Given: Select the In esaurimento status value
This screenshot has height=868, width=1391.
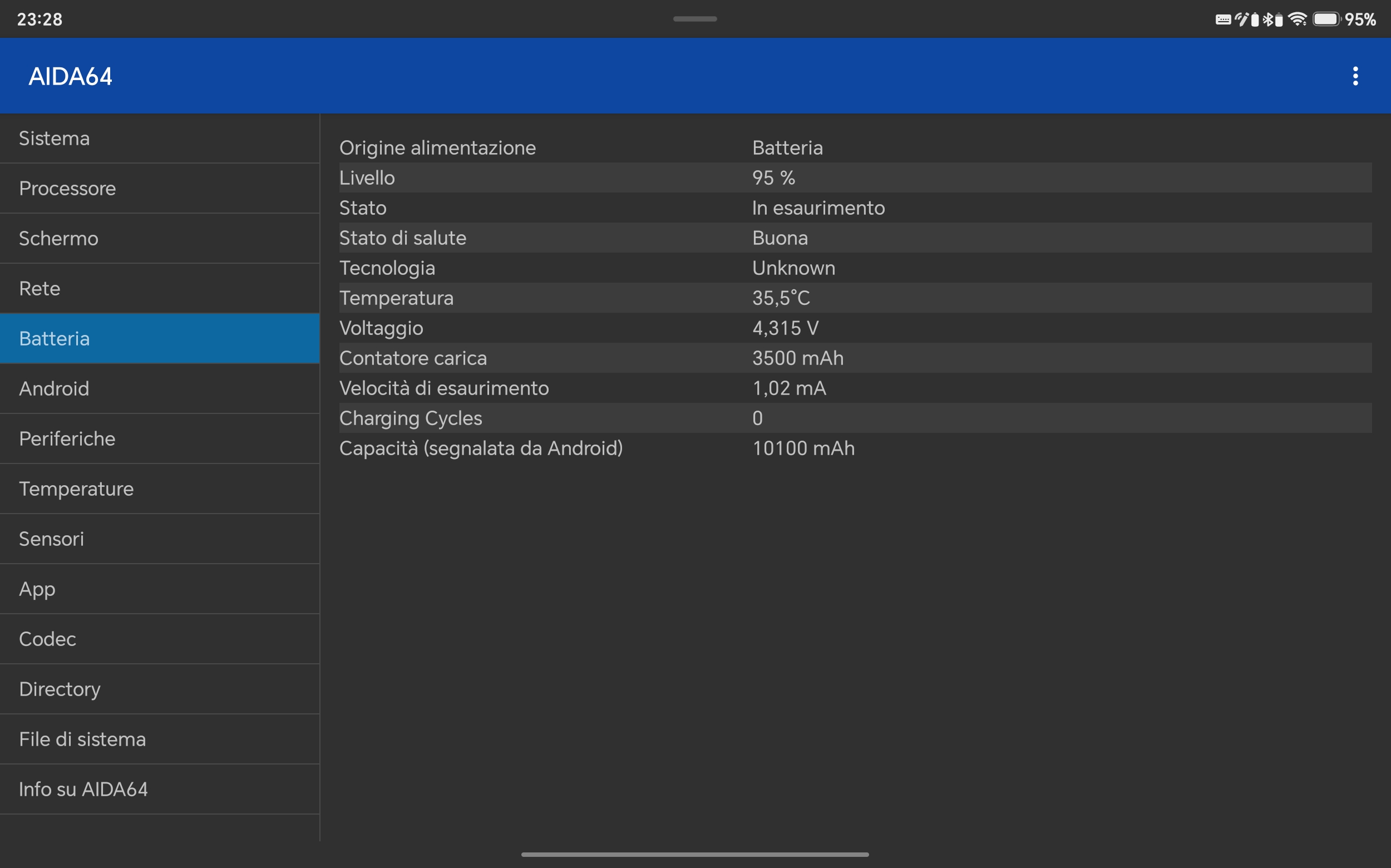Looking at the screenshot, I should coord(818,208).
